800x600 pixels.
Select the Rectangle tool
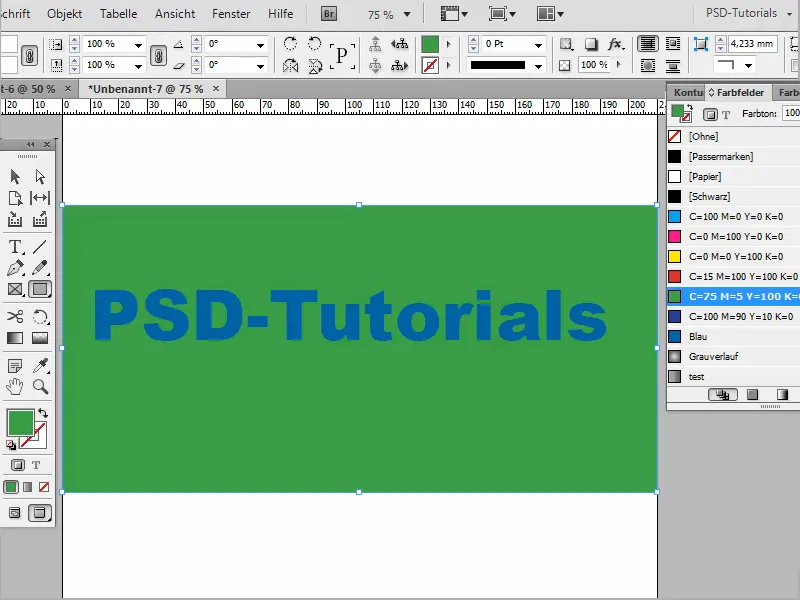40,289
